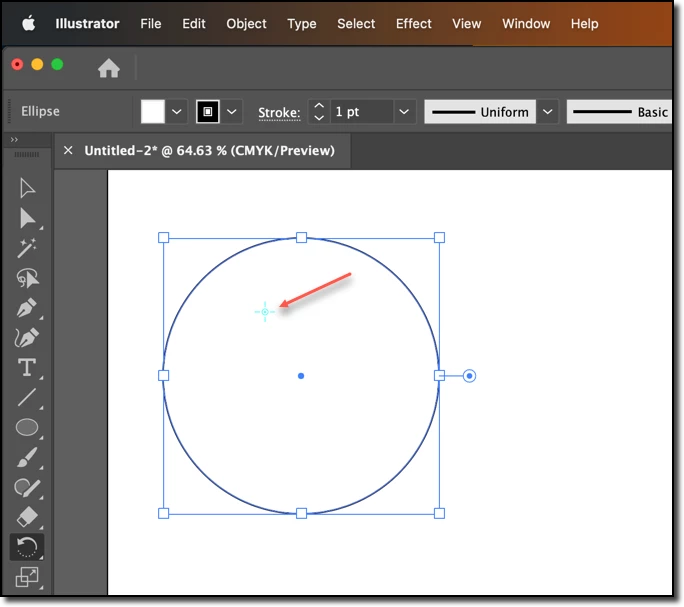Screen dimensions: 684x607
Task: Open the stroke color dropdown arrow
Action: click(x=232, y=112)
